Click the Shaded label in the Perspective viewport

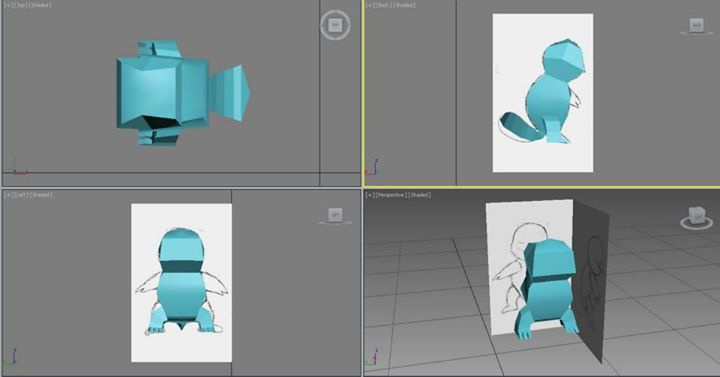419,195
